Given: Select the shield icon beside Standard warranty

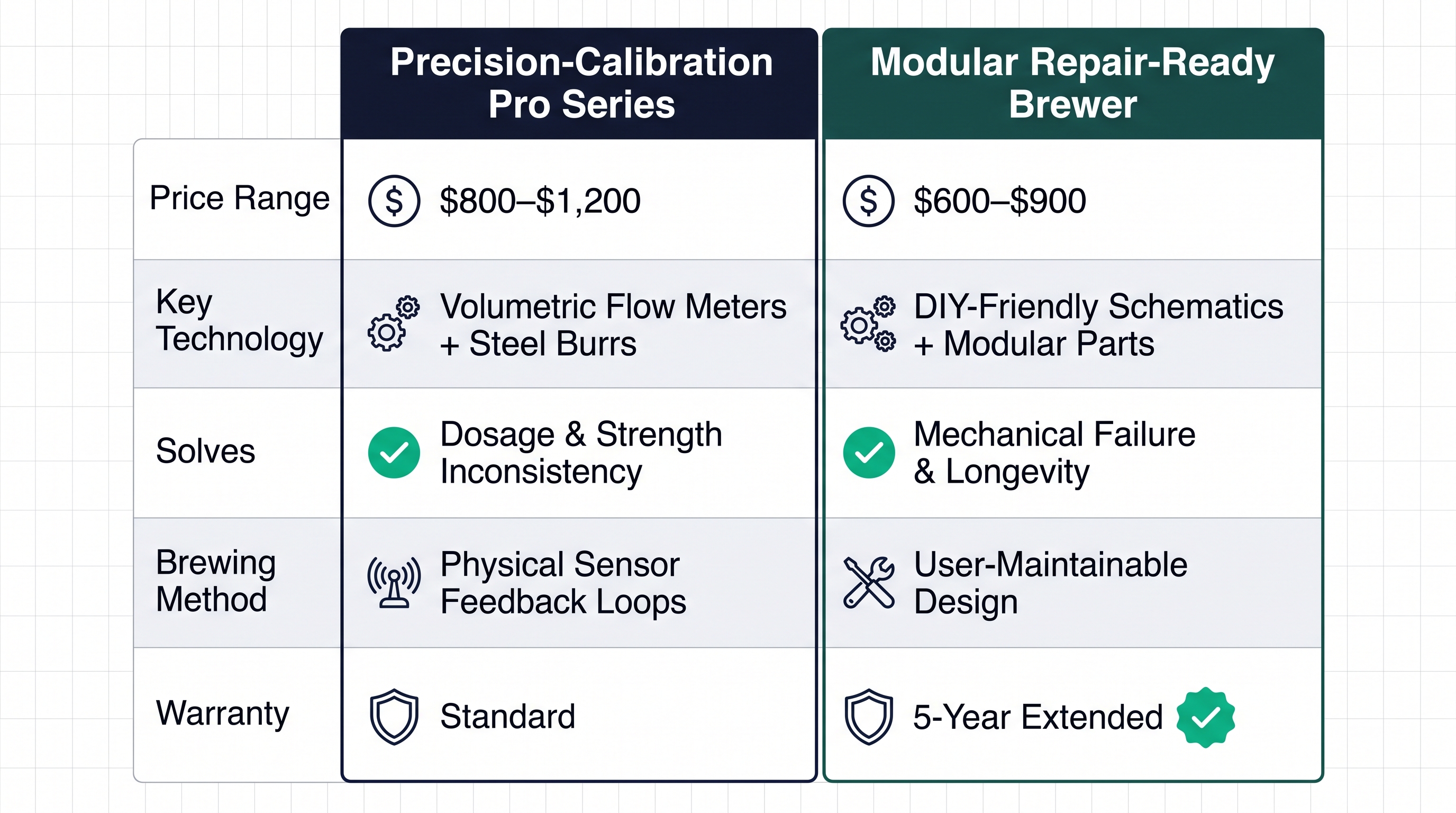Looking at the screenshot, I should coord(394,716).
